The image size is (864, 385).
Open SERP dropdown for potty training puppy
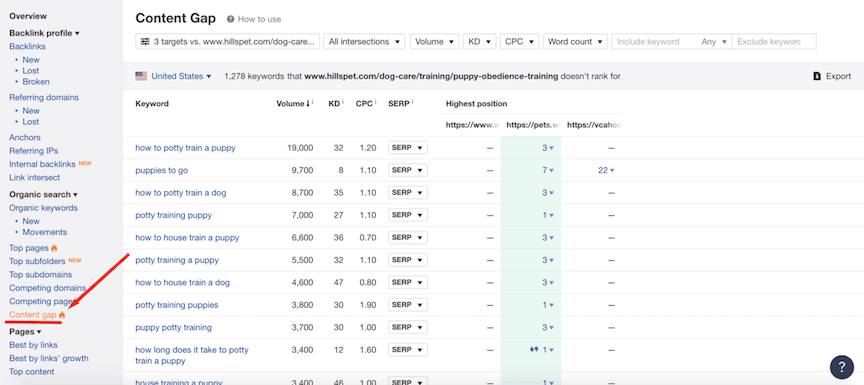click(x=408, y=215)
